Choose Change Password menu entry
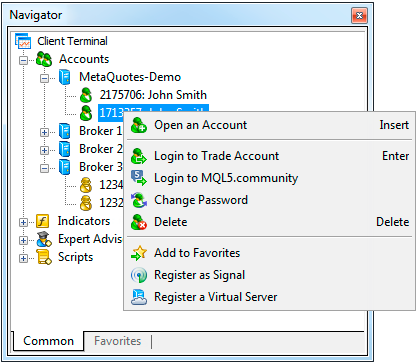Image resolution: width=418 pixels, height=362 pixels. 269,200
